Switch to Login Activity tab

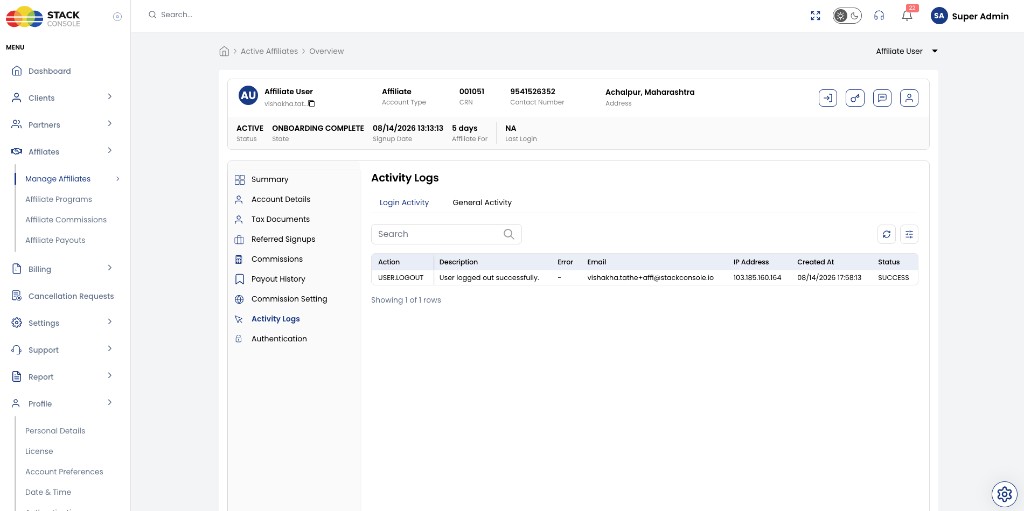pos(404,203)
